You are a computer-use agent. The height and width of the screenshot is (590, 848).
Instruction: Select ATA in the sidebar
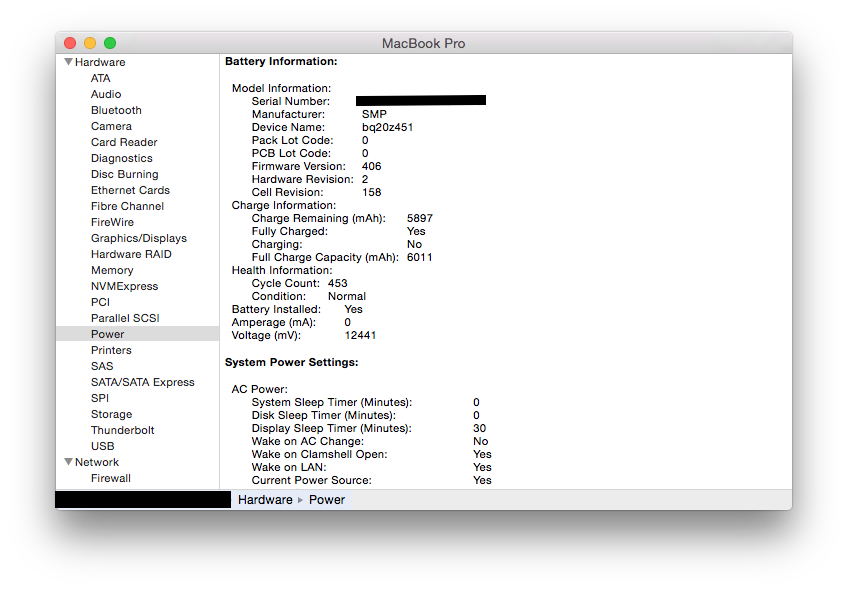tap(101, 78)
